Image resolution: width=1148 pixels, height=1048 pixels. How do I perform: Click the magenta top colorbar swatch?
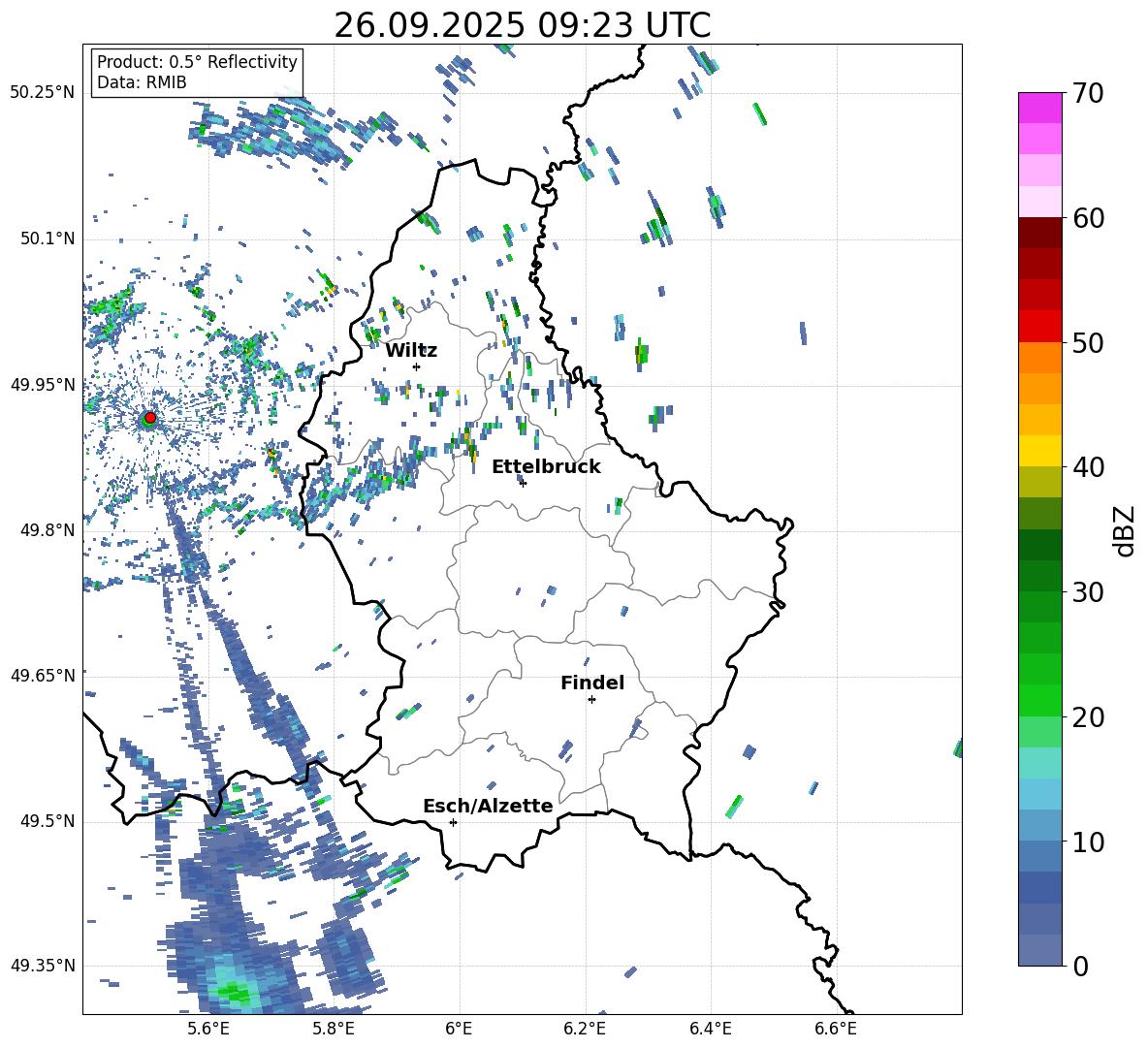1039,108
